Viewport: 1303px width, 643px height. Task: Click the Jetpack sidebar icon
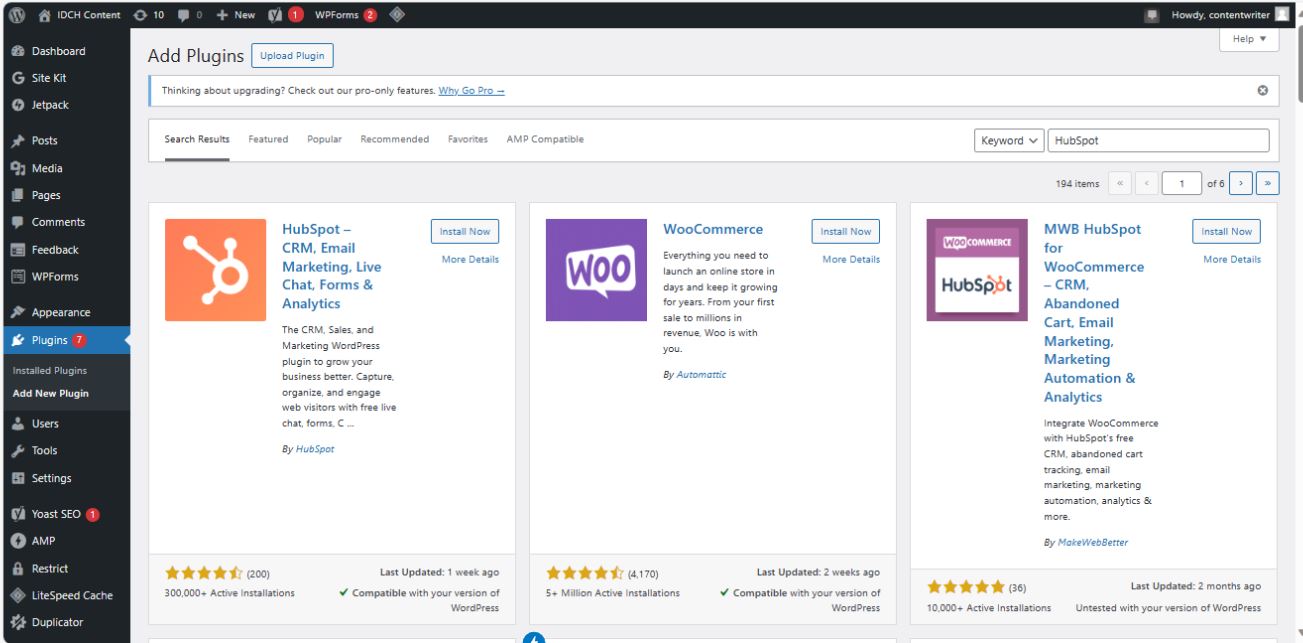pyautogui.click(x=20, y=102)
